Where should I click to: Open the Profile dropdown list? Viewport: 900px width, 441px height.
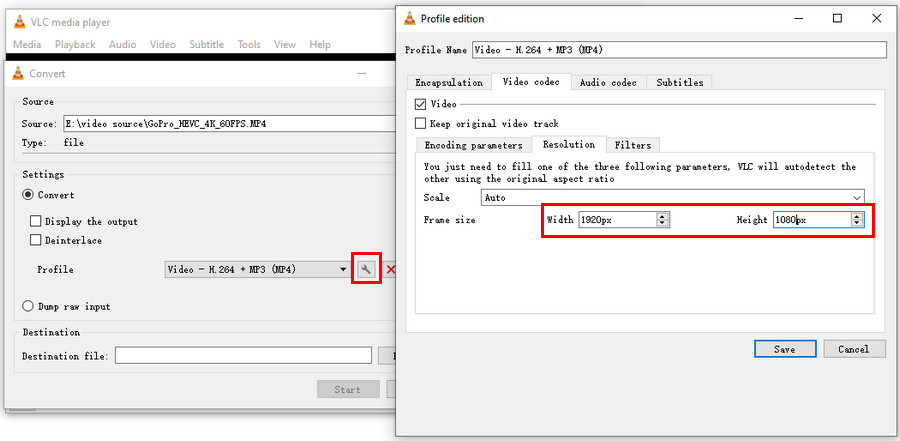coord(257,269)
